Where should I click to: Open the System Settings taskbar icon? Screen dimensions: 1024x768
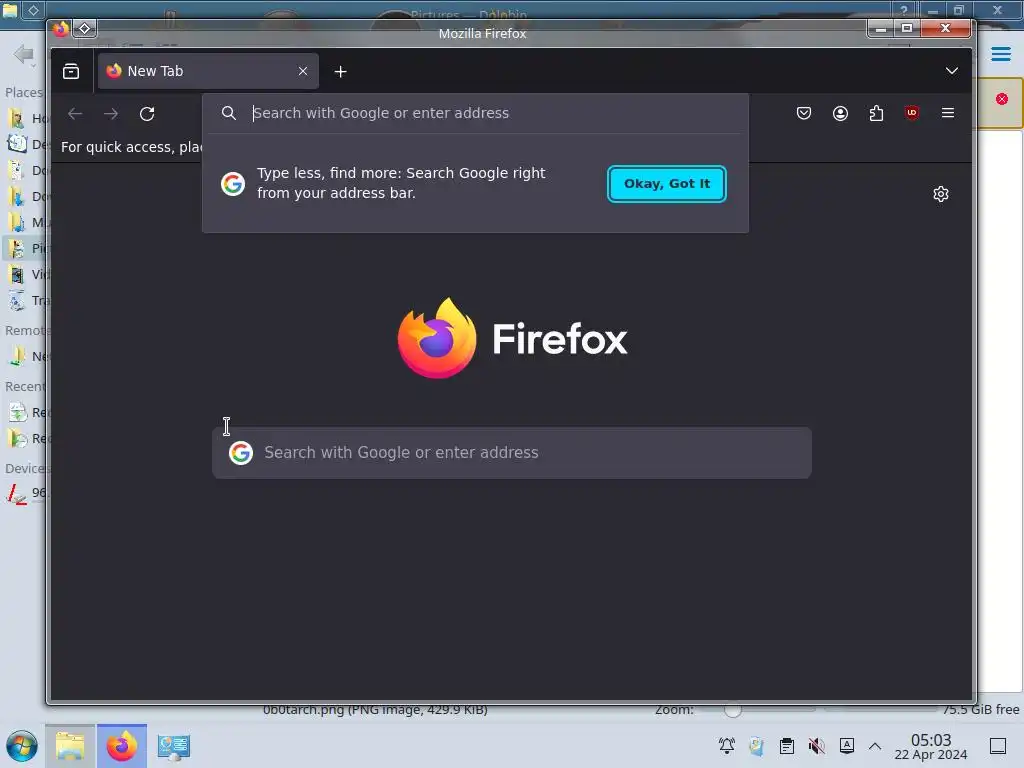174,746
